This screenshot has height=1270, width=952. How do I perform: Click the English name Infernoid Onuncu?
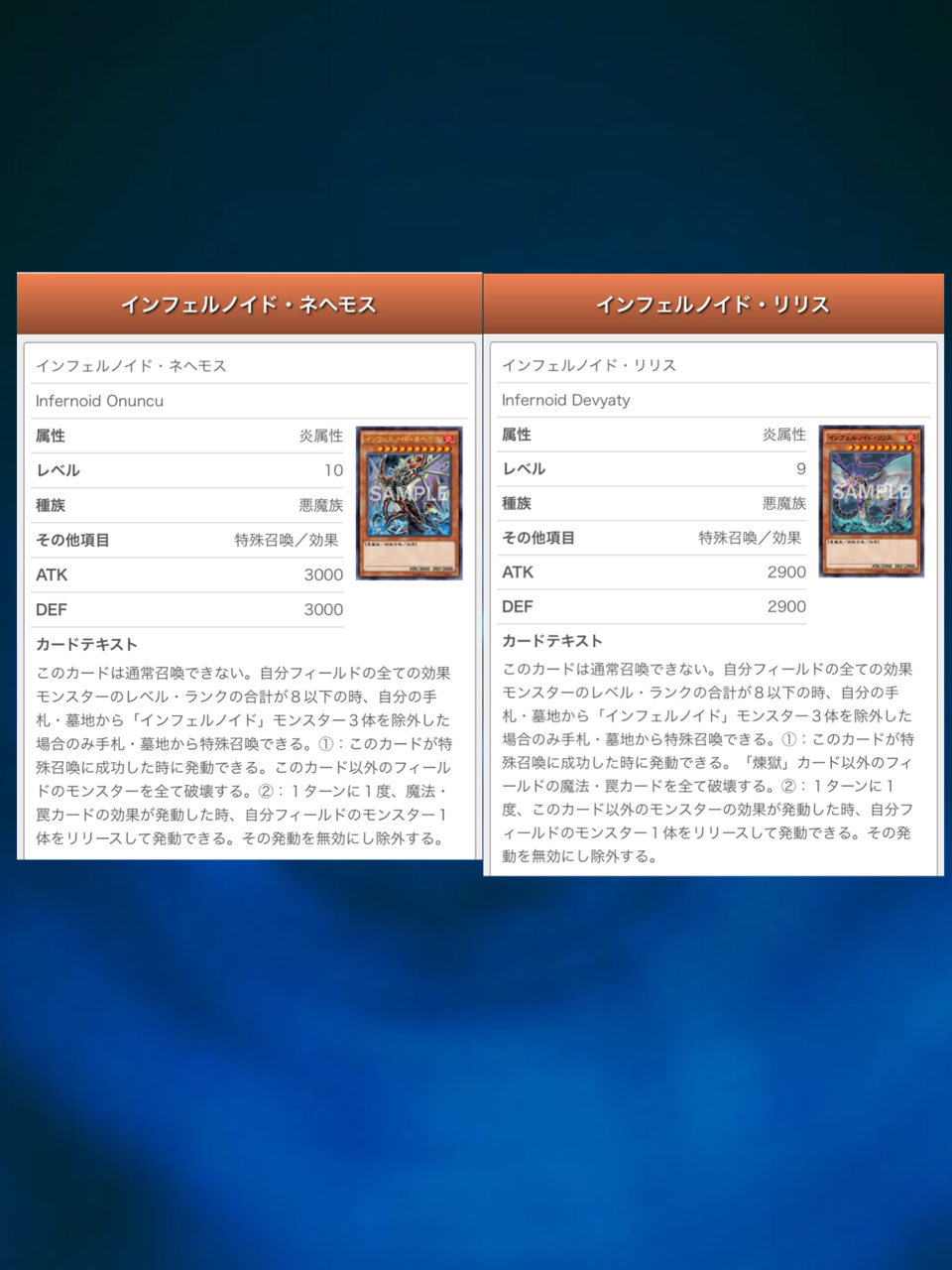99,401
